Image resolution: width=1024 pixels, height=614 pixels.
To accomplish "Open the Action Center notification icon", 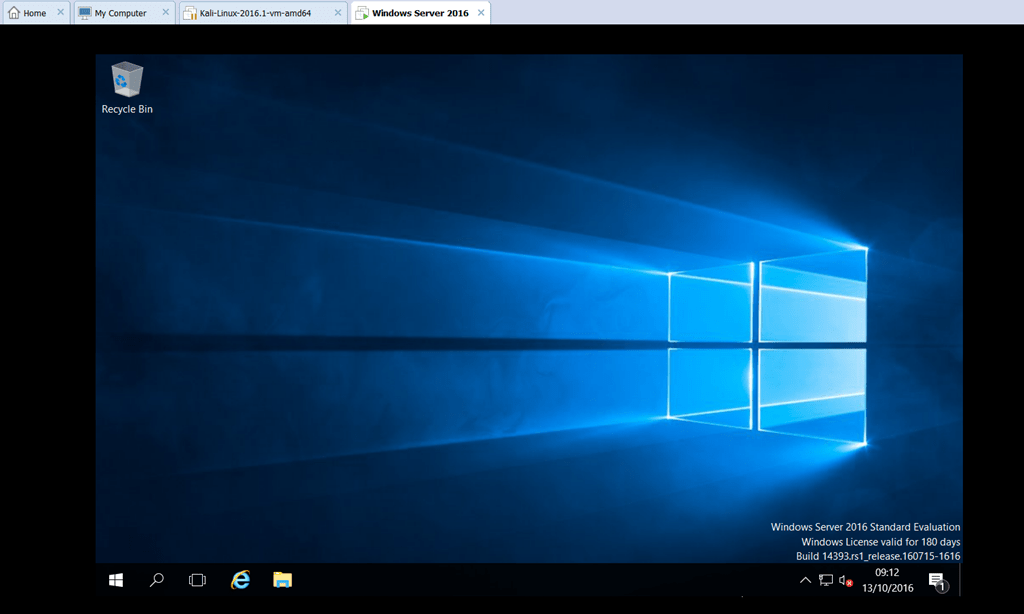I will coord(937,581).
